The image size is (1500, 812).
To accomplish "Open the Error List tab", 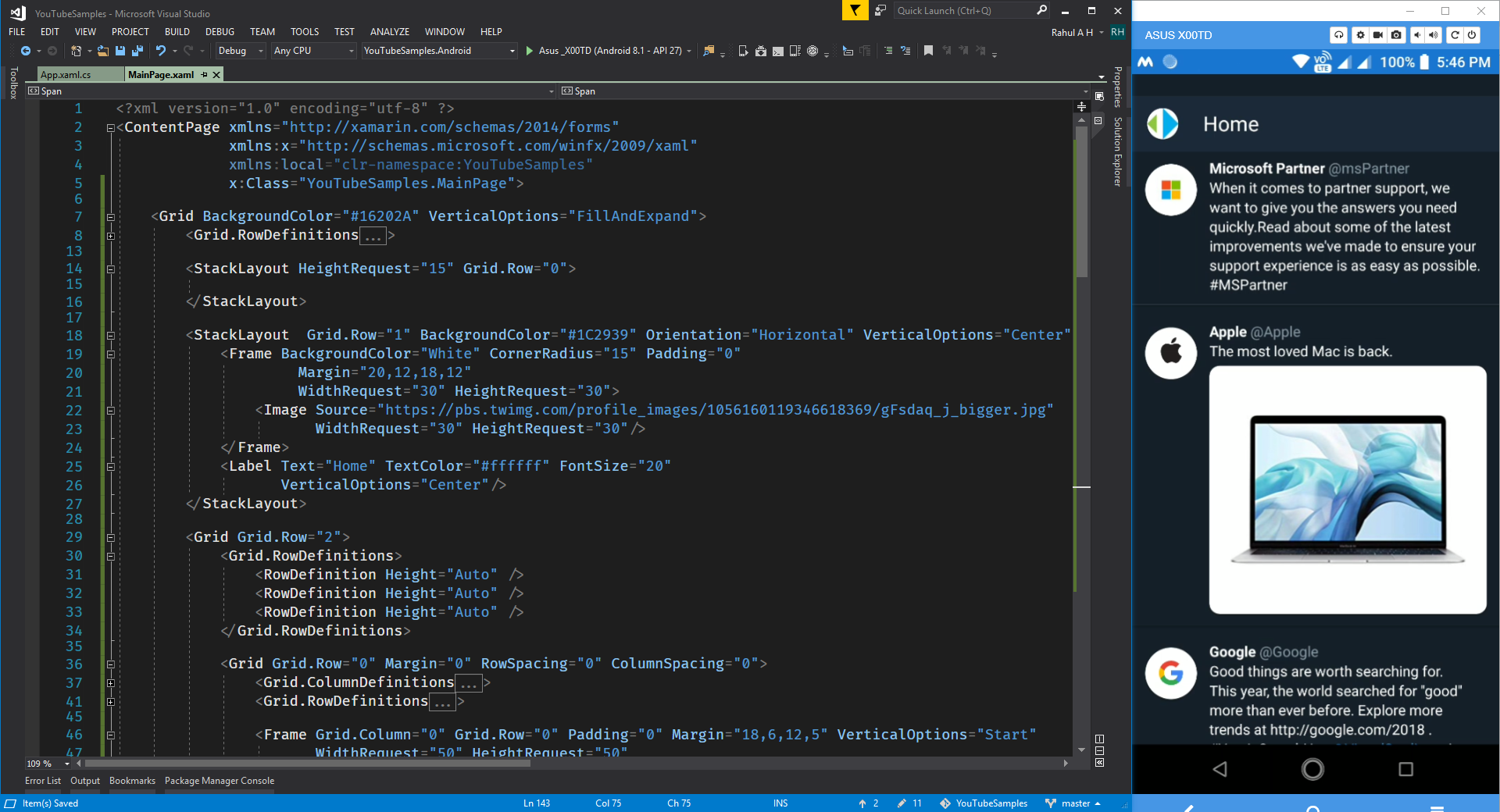I will [43, 781].
